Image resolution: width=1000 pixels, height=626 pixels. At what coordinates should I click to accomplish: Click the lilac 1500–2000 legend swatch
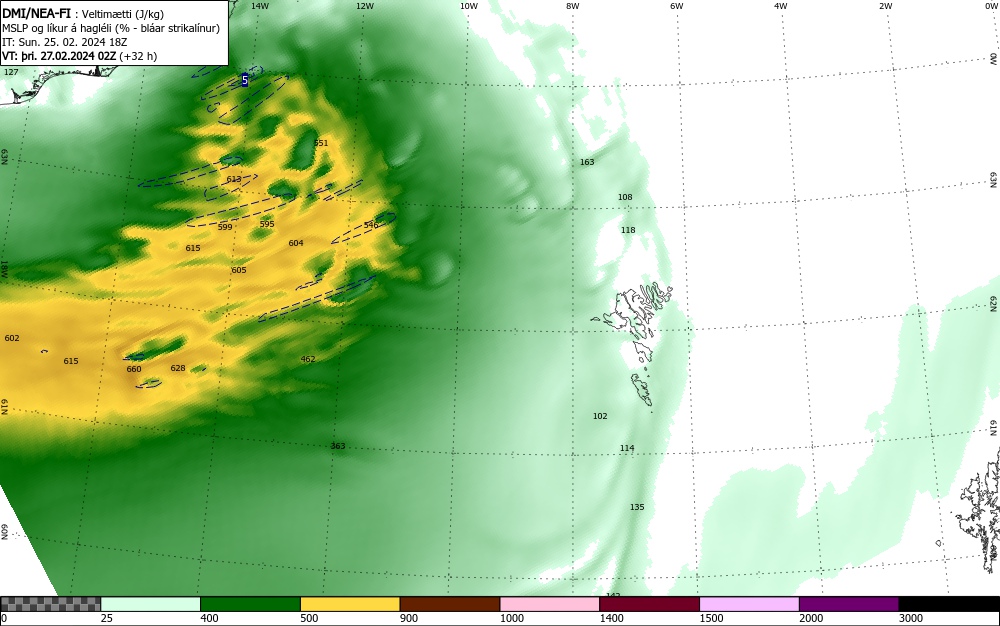749,604
